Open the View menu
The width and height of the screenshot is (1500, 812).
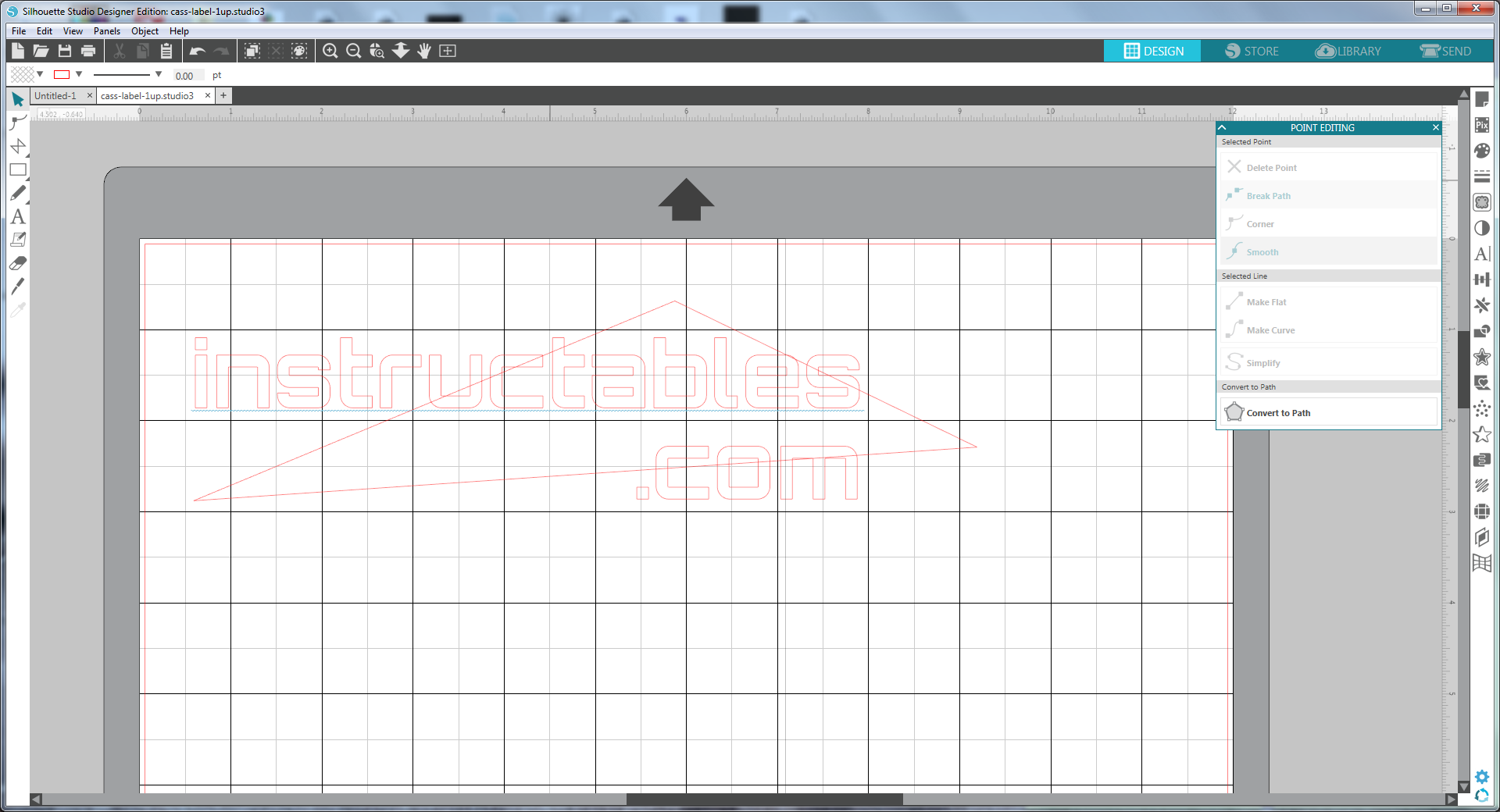[73, 31]
